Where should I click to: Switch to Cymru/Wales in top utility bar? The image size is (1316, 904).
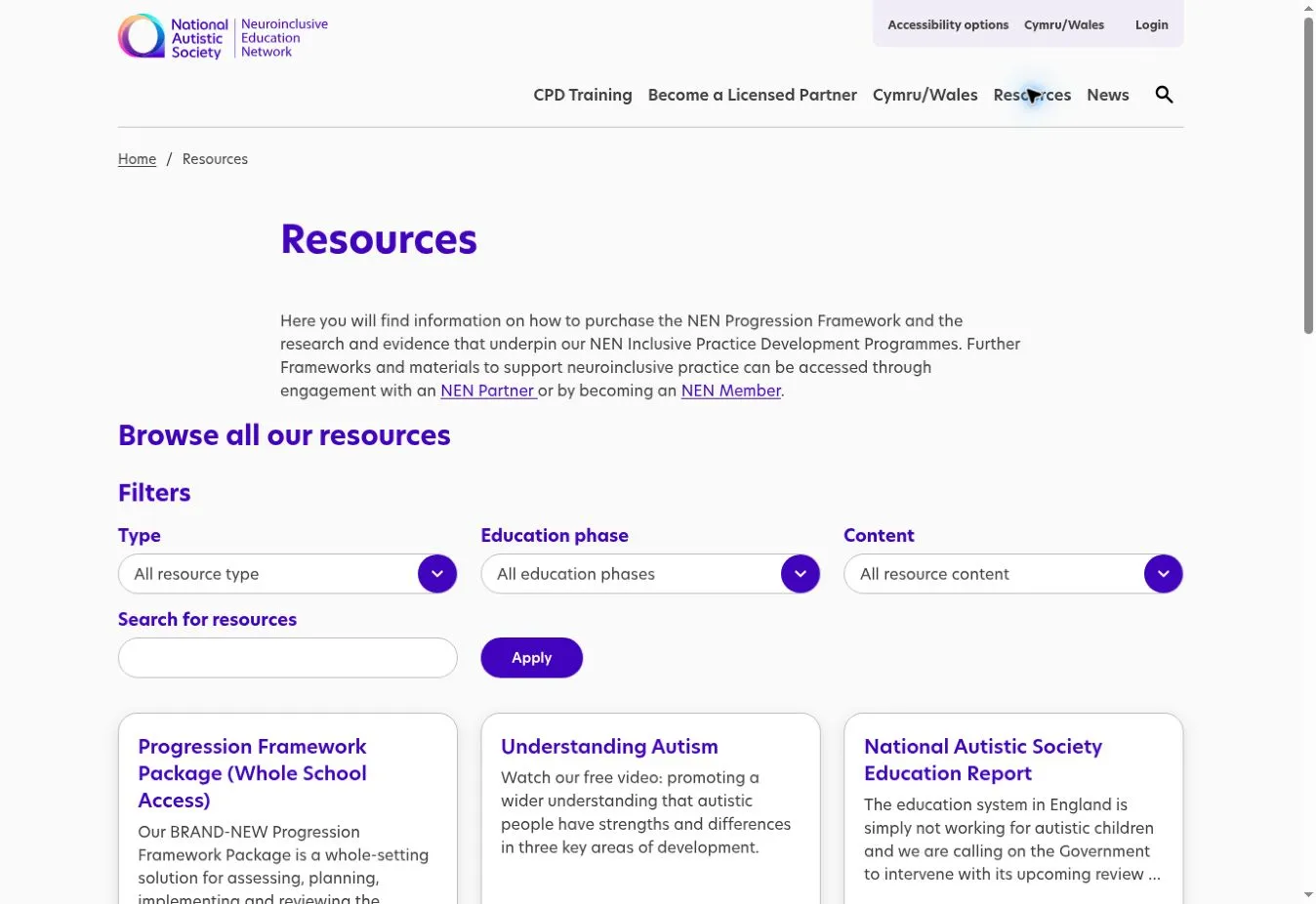click(x=1064, y=24)
